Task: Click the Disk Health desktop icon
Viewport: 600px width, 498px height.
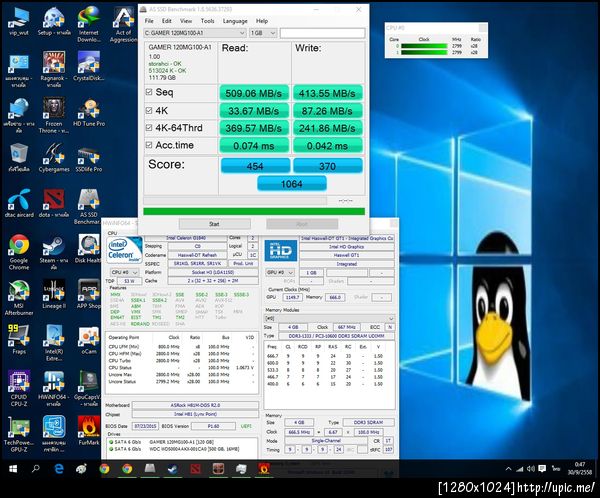Action: tap(89, 249)
